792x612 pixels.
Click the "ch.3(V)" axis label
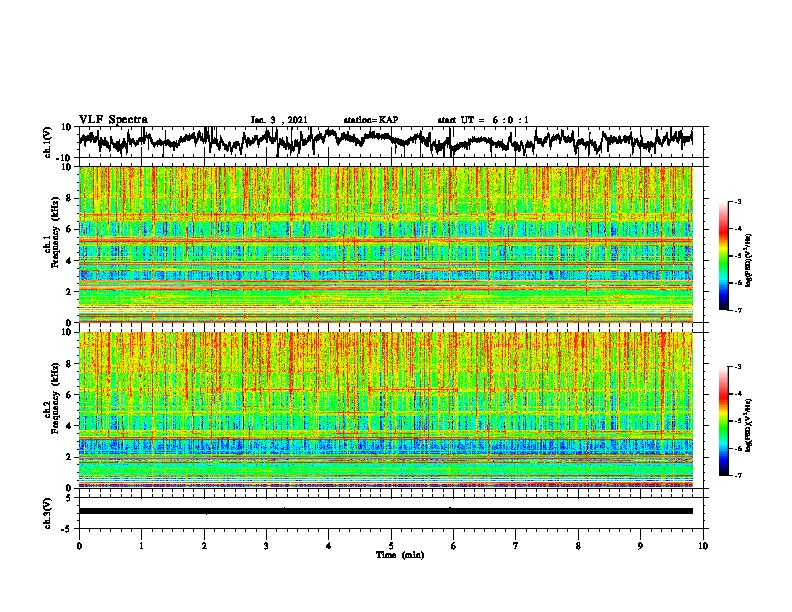click(x=48, y=513)
